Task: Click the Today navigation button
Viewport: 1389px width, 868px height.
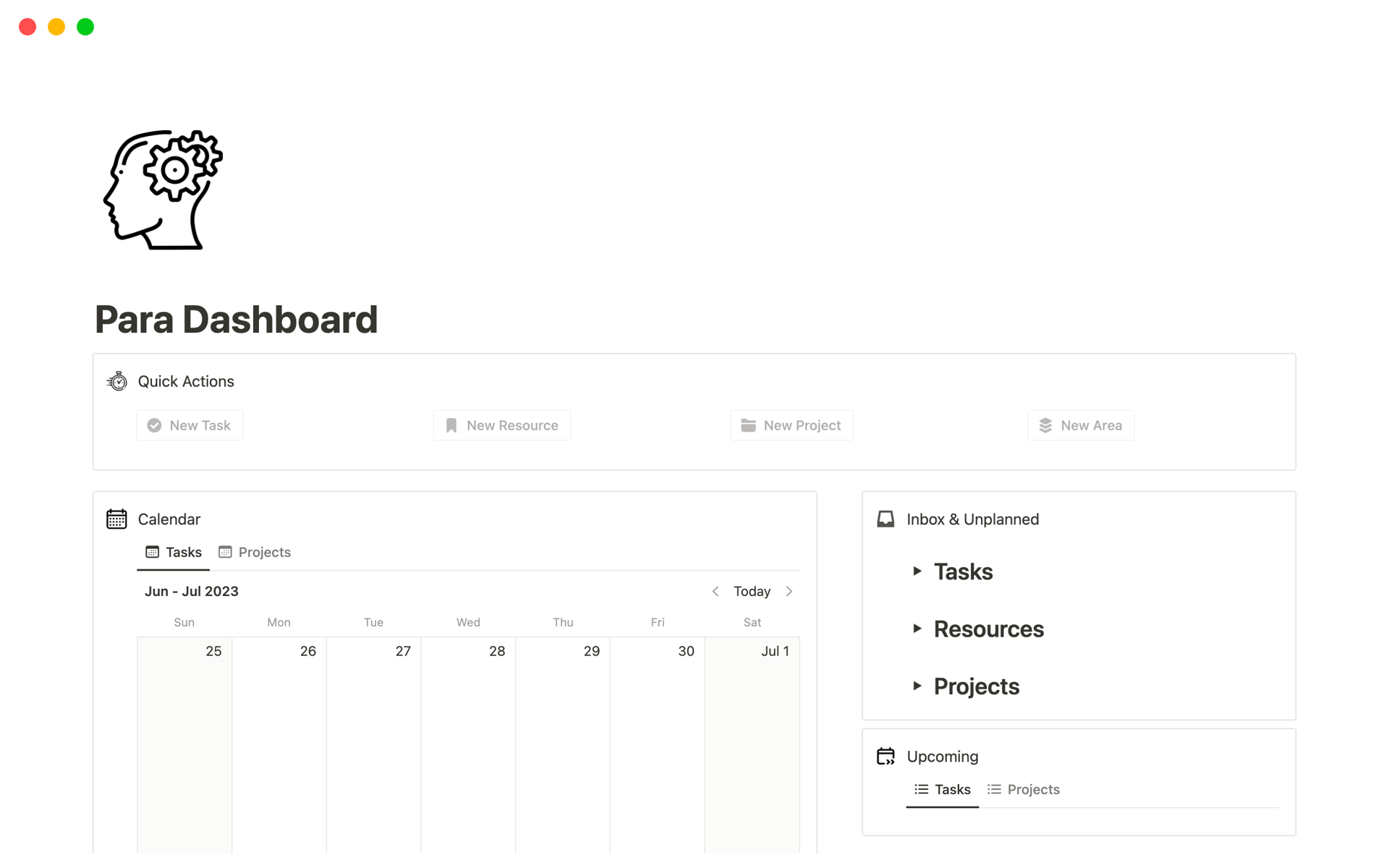Action: [x=751, y=591]
